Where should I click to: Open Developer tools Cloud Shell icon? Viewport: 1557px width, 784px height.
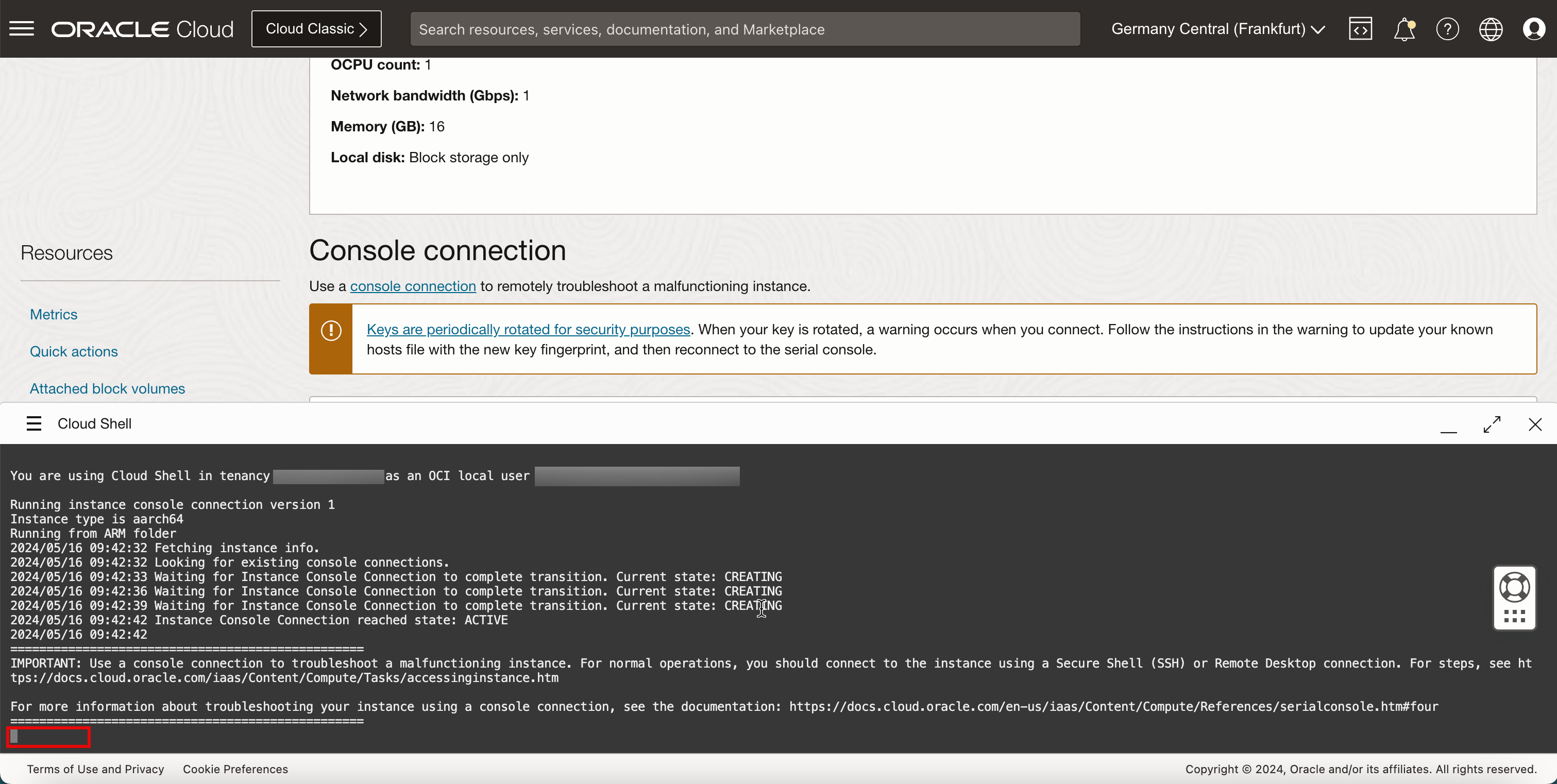point(1360,28)
